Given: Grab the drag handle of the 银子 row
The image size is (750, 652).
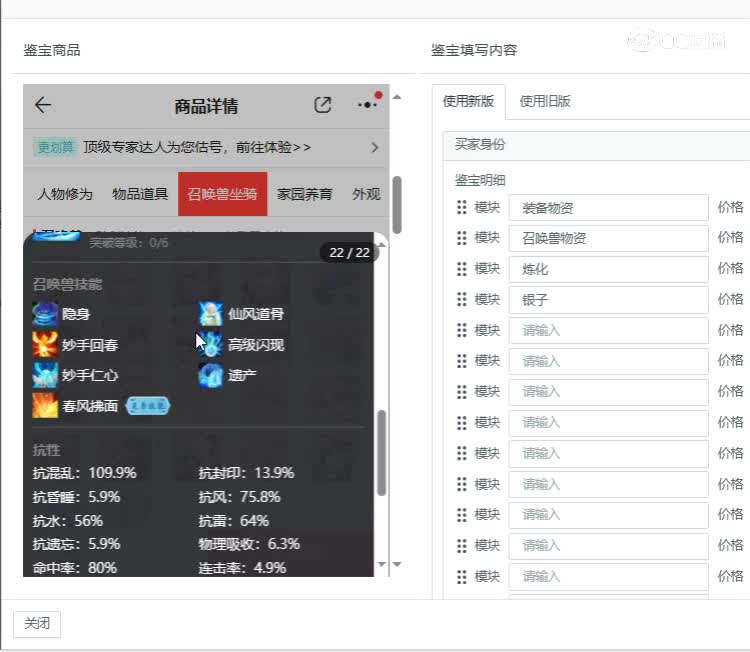Looking at the screenshot, I should [x=462, y=299].
